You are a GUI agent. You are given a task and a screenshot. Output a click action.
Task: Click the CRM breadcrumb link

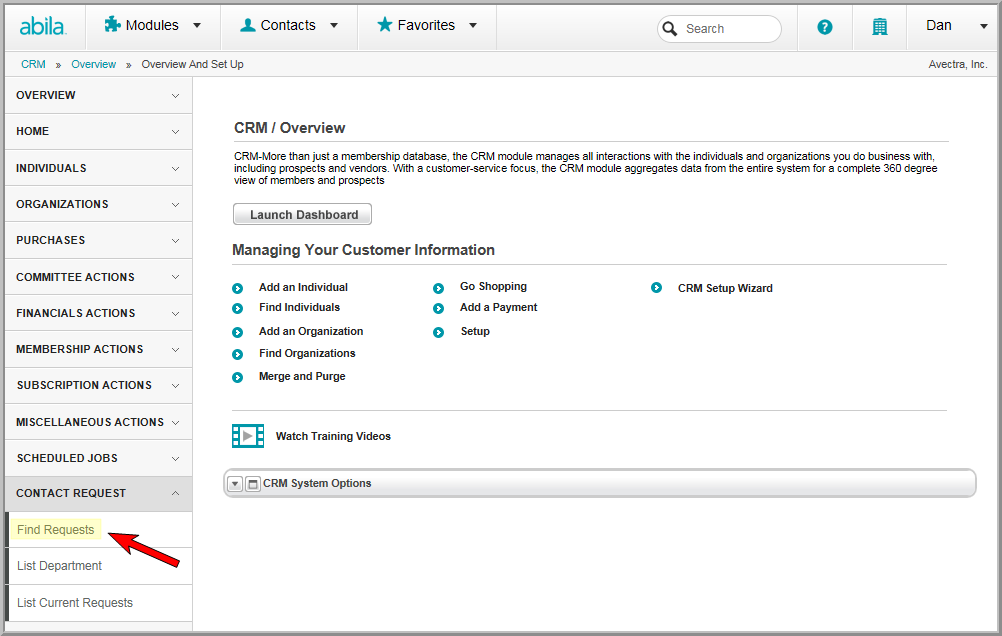pos(33,65)
